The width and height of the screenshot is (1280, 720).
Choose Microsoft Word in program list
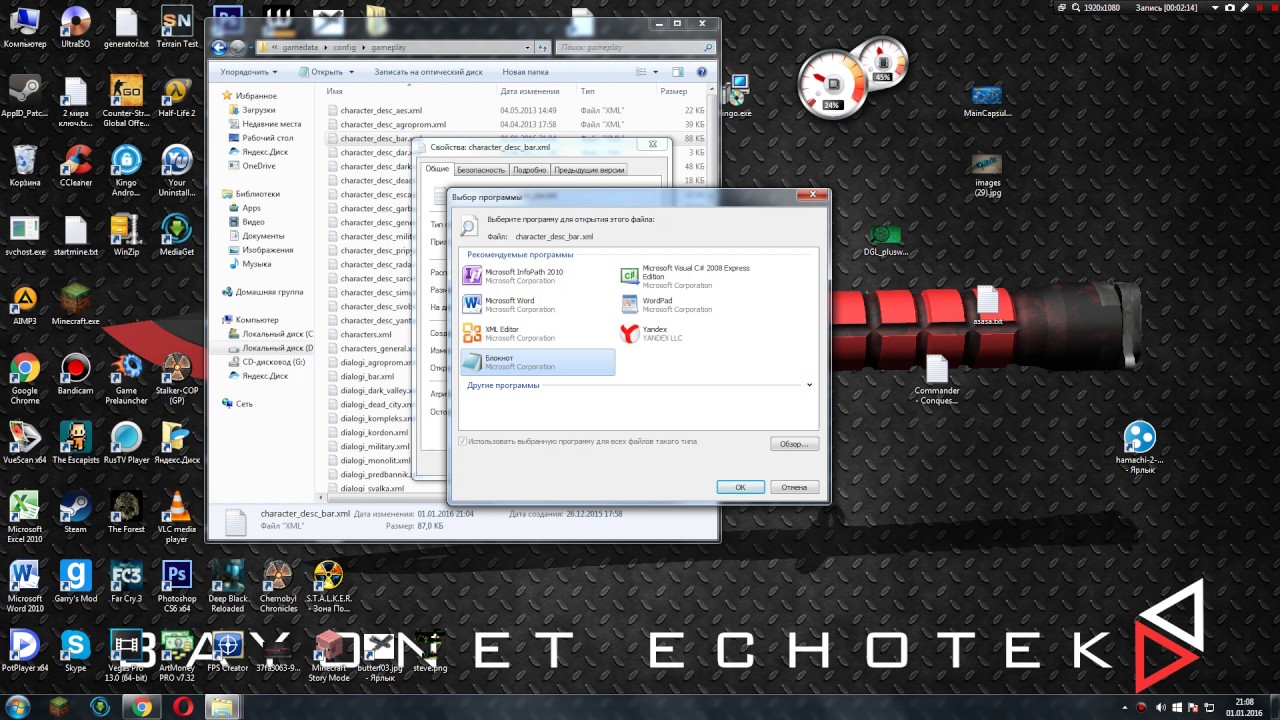tap(537, 304)
